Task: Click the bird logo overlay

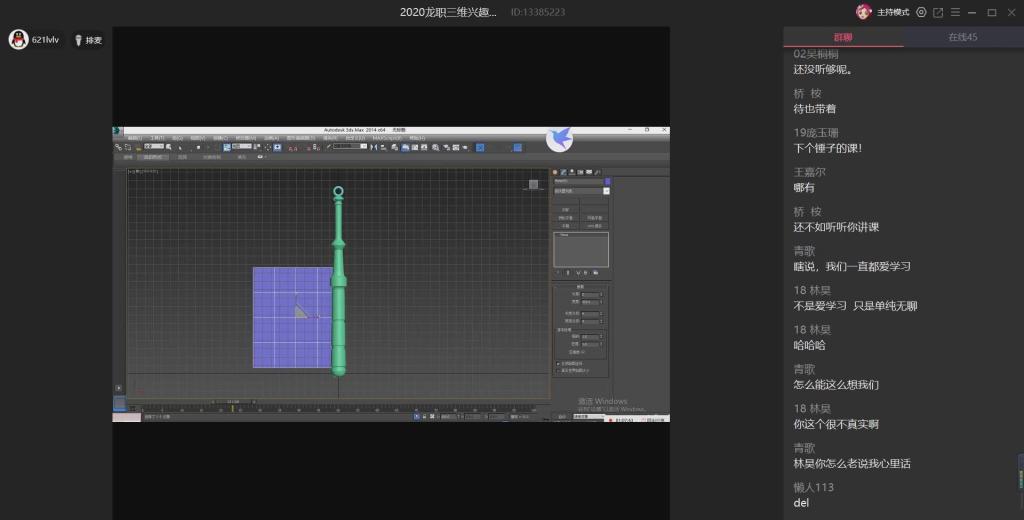Action: 559,138
